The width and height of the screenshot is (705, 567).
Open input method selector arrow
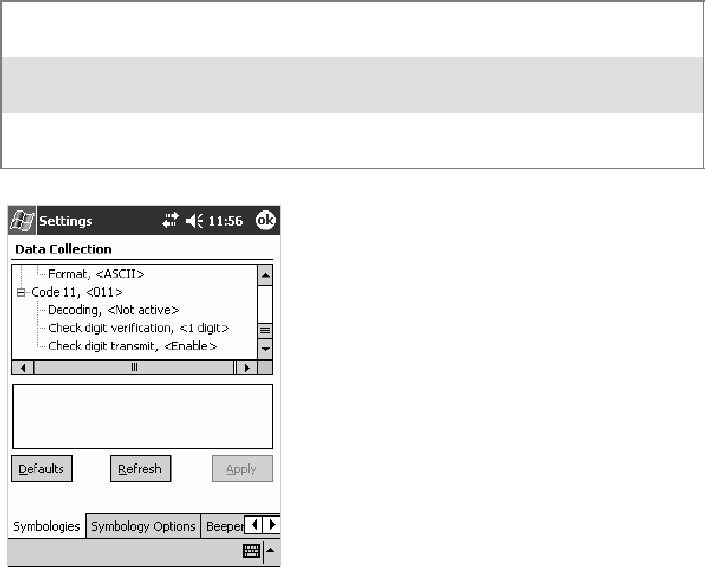271,551
